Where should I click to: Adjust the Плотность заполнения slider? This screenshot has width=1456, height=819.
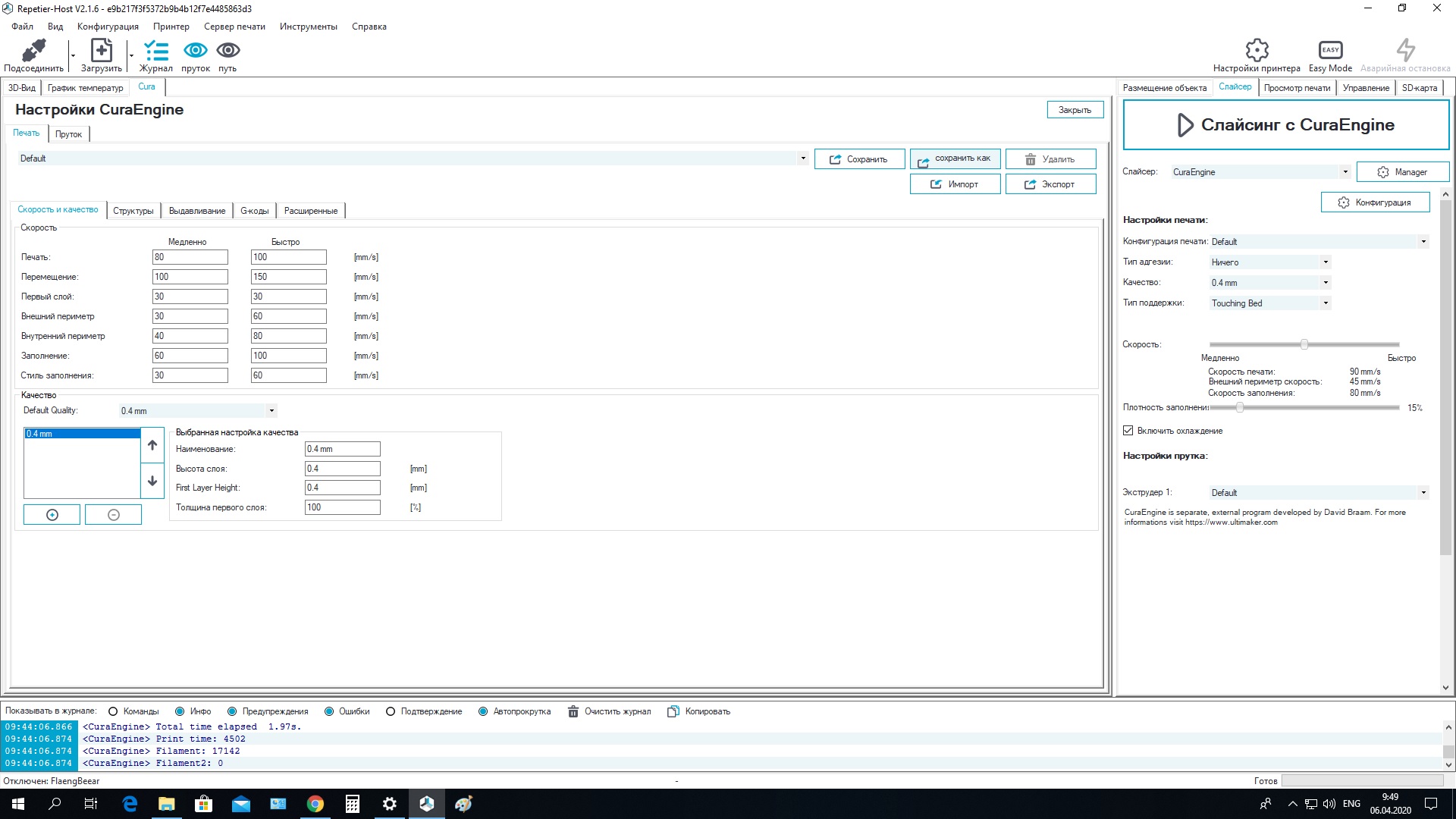click(1304, 408)
